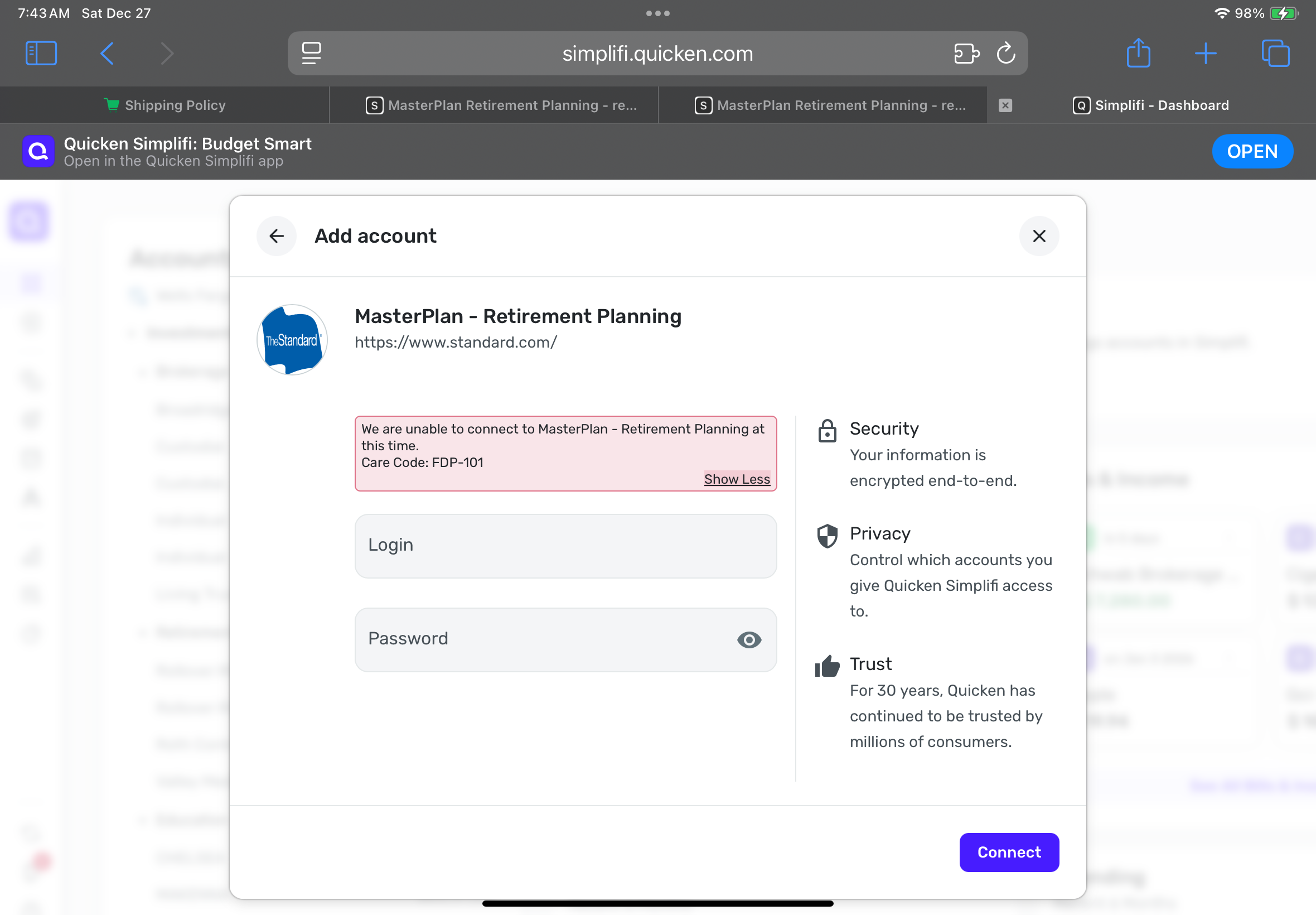This screenshot has height=915, width=1316.
Task: Click the extensions icon in address bar
Action: 966,54
